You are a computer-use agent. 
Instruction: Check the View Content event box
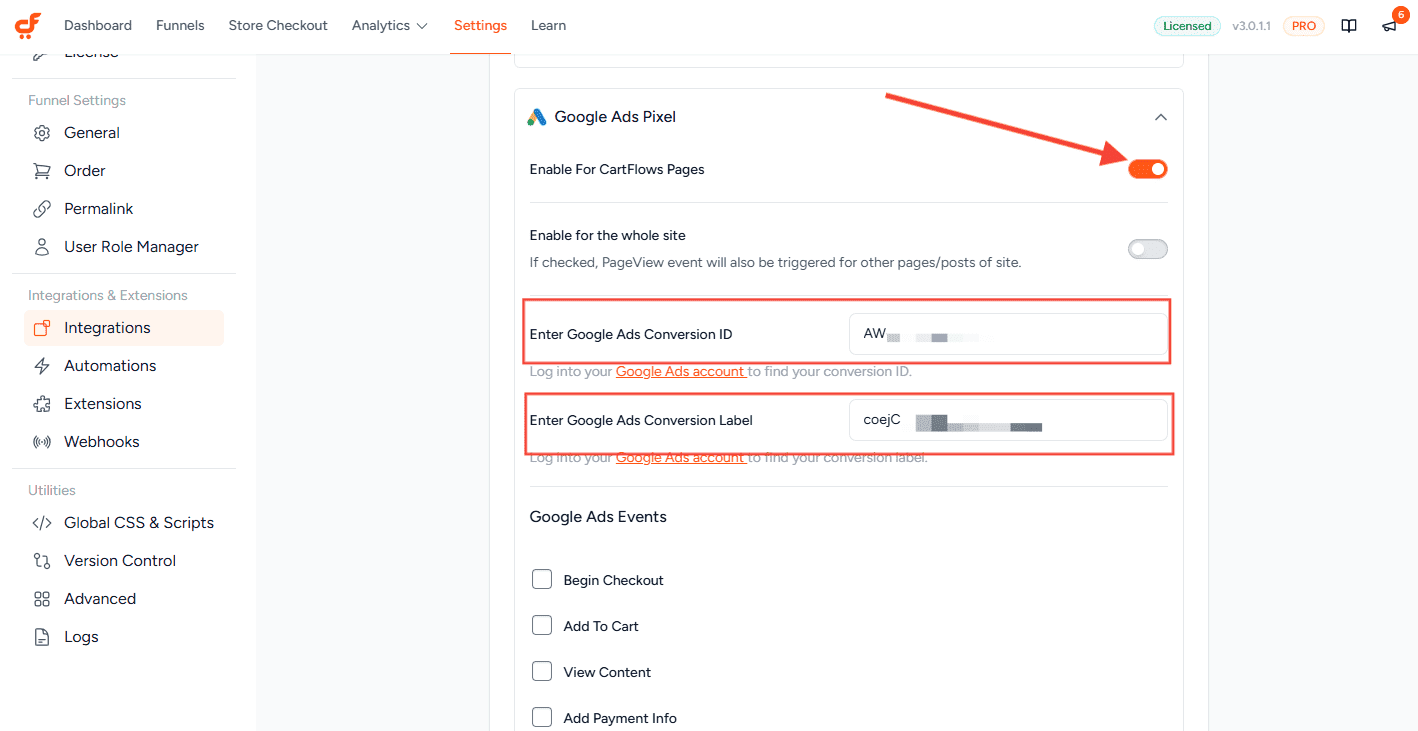tap(542, 671)
